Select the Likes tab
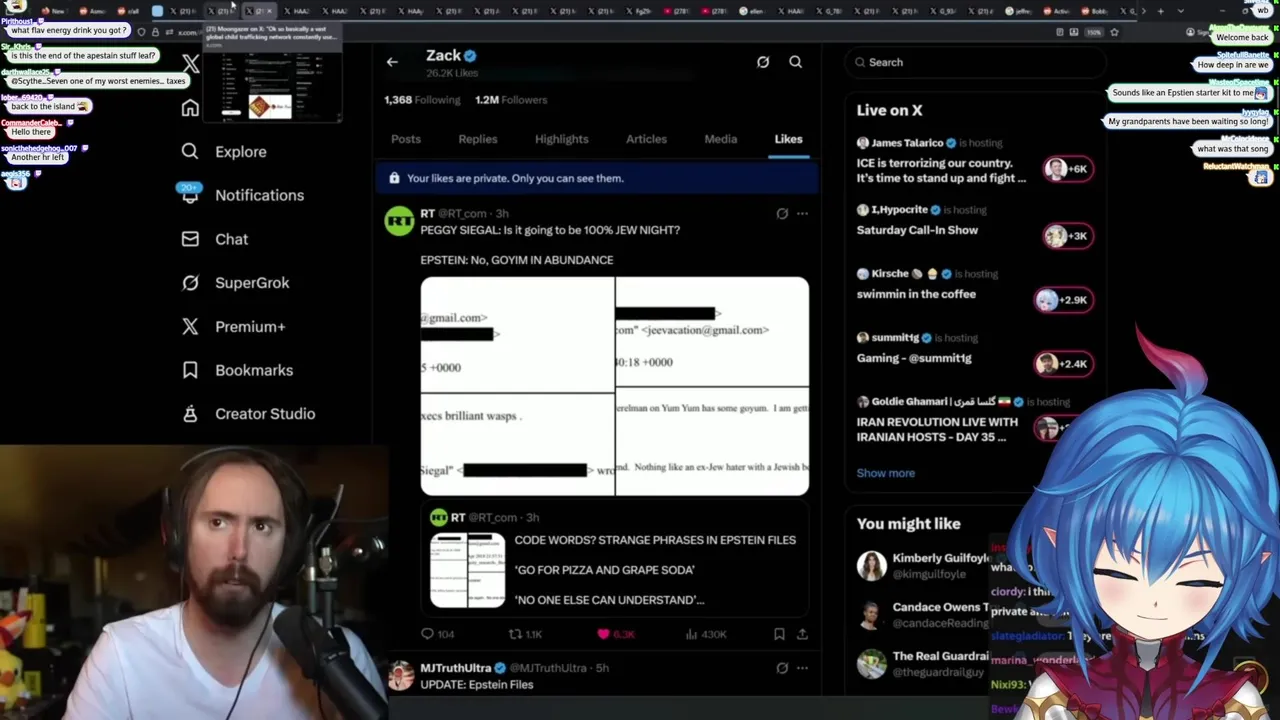Viewport: 1280px width, 720px height. point(788,139)
